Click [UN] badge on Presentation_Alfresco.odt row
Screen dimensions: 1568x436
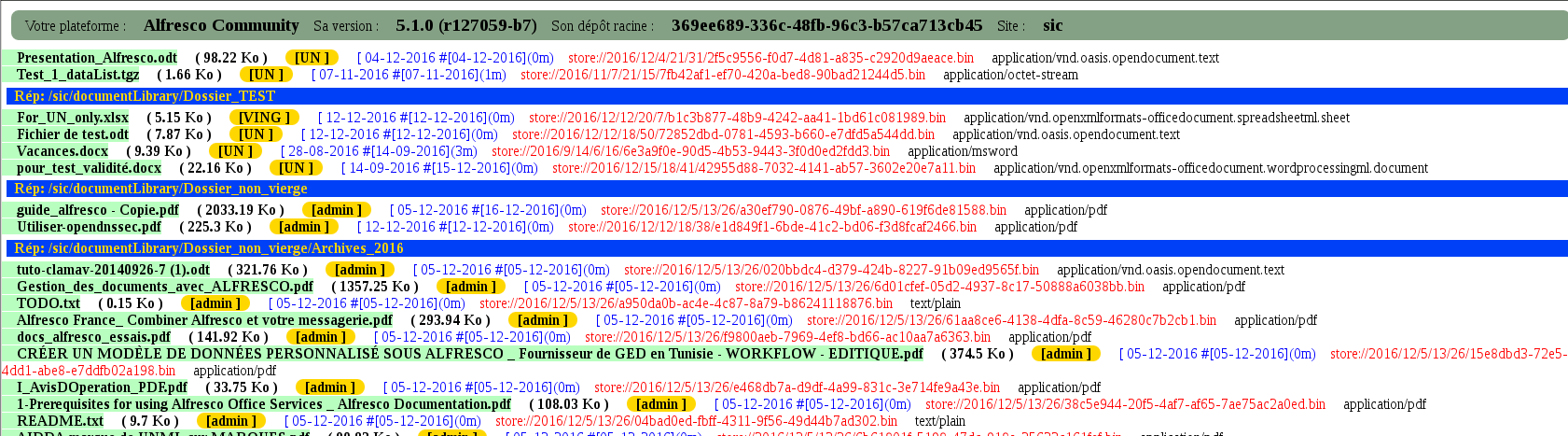pyautogui.click(x=312, y=58)
